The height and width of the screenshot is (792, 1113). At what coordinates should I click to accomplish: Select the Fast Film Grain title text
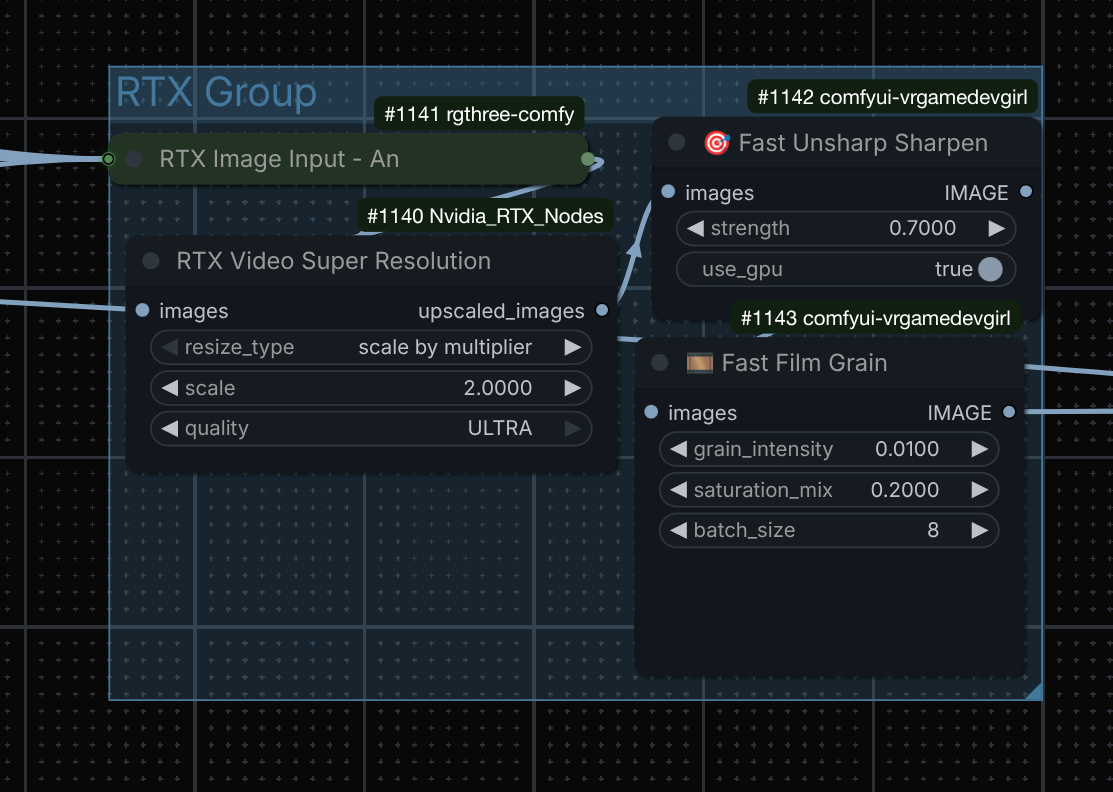(x=804, y=363)
